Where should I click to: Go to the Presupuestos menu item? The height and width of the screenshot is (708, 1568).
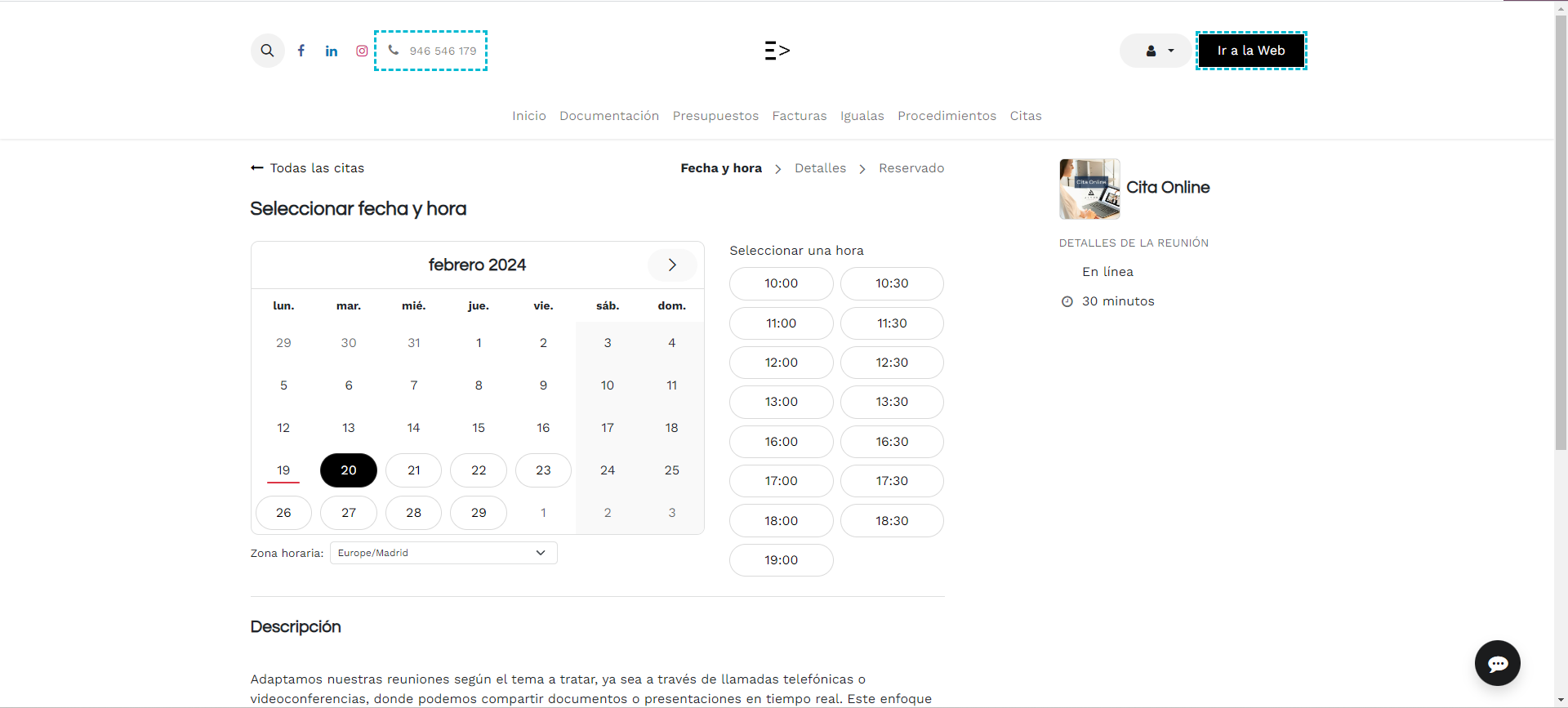(715, 116)
